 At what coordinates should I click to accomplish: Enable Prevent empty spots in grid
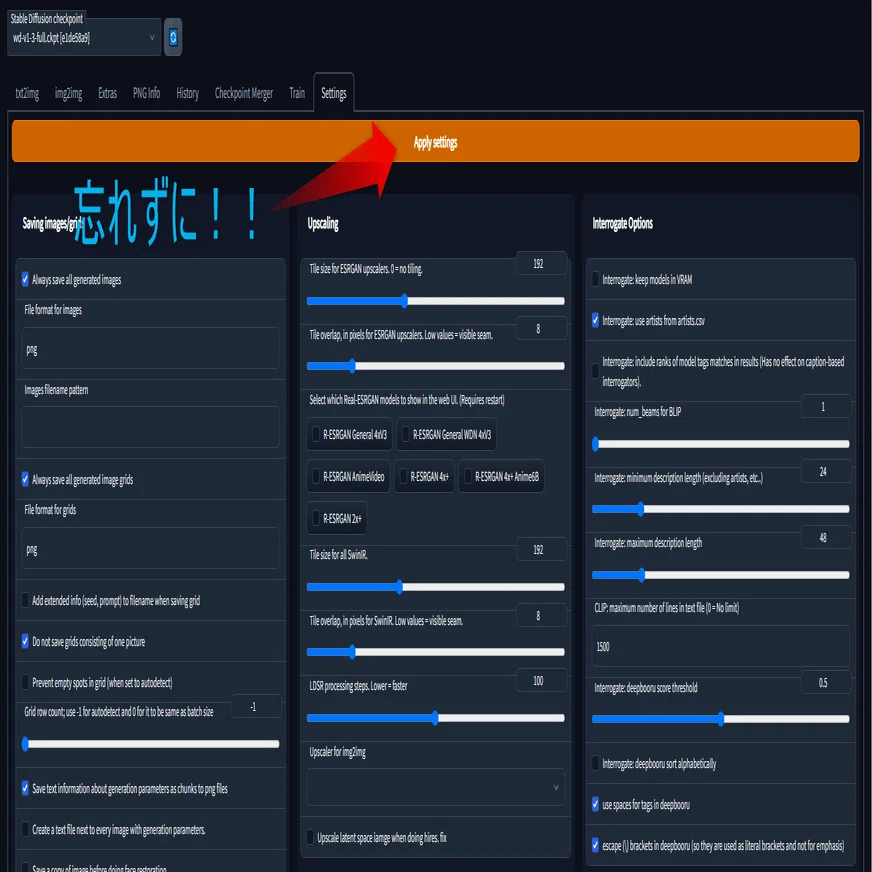(25, 682)
